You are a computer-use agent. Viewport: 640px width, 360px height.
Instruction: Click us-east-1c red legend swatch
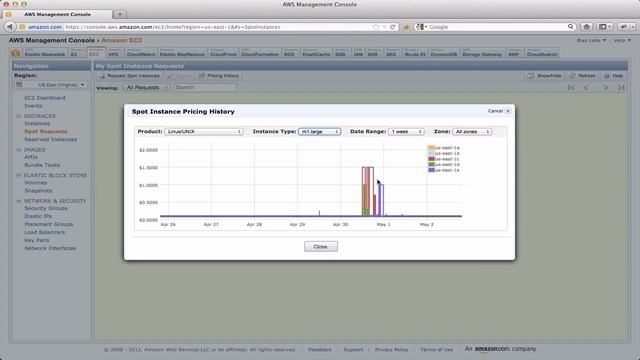pos(431,159)
